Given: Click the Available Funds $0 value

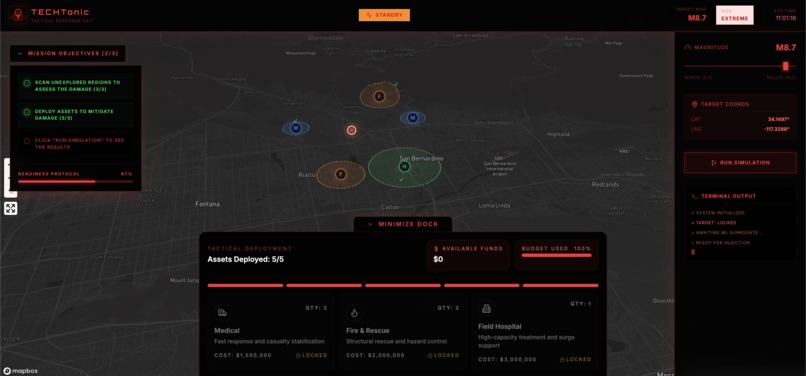Looking at the screenshot, I should pyautogui.click(x=438, y=259).
